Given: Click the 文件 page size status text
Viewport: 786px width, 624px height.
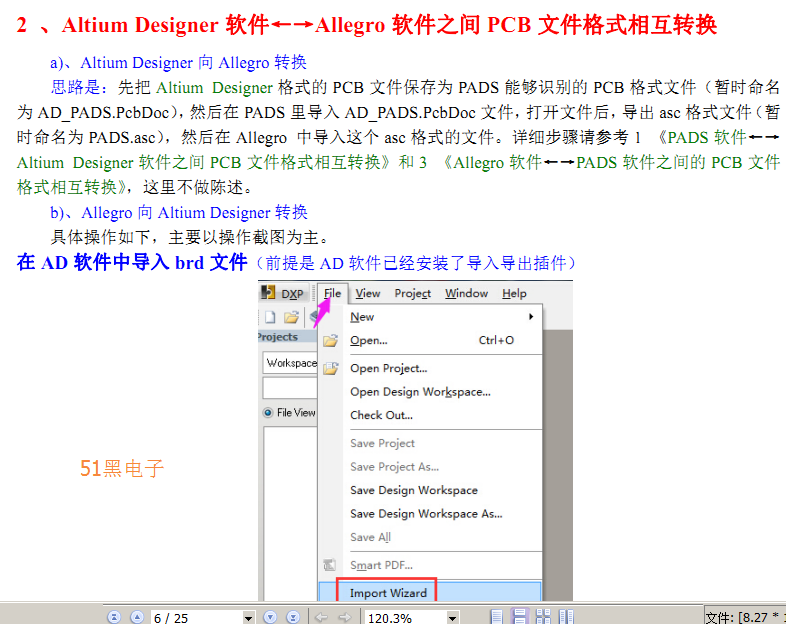Looking at the screenshot, I should coord(745,617).
